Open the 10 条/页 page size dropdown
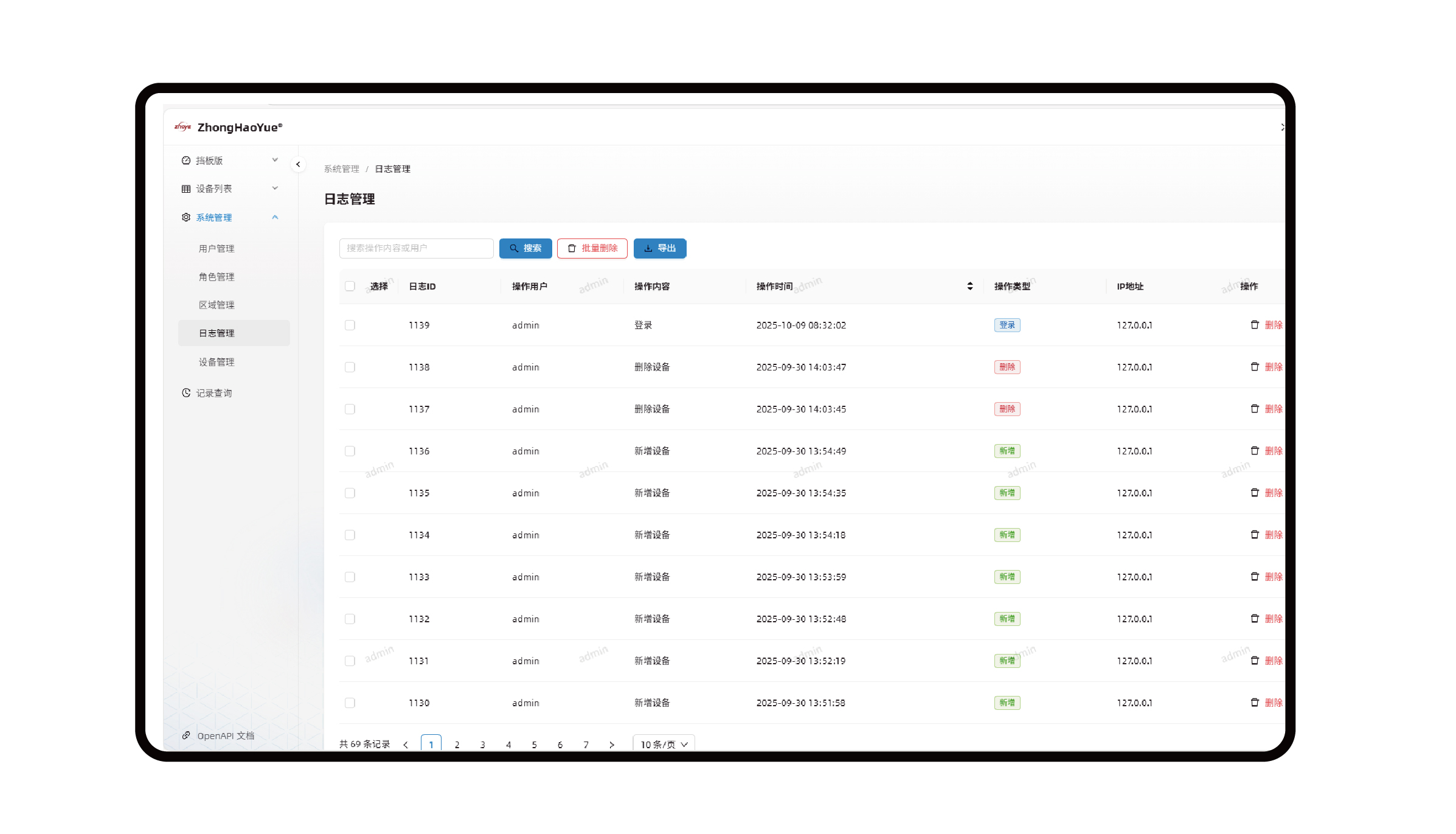The width and height of the screenshot is (1456, 834). coord(664,745)
